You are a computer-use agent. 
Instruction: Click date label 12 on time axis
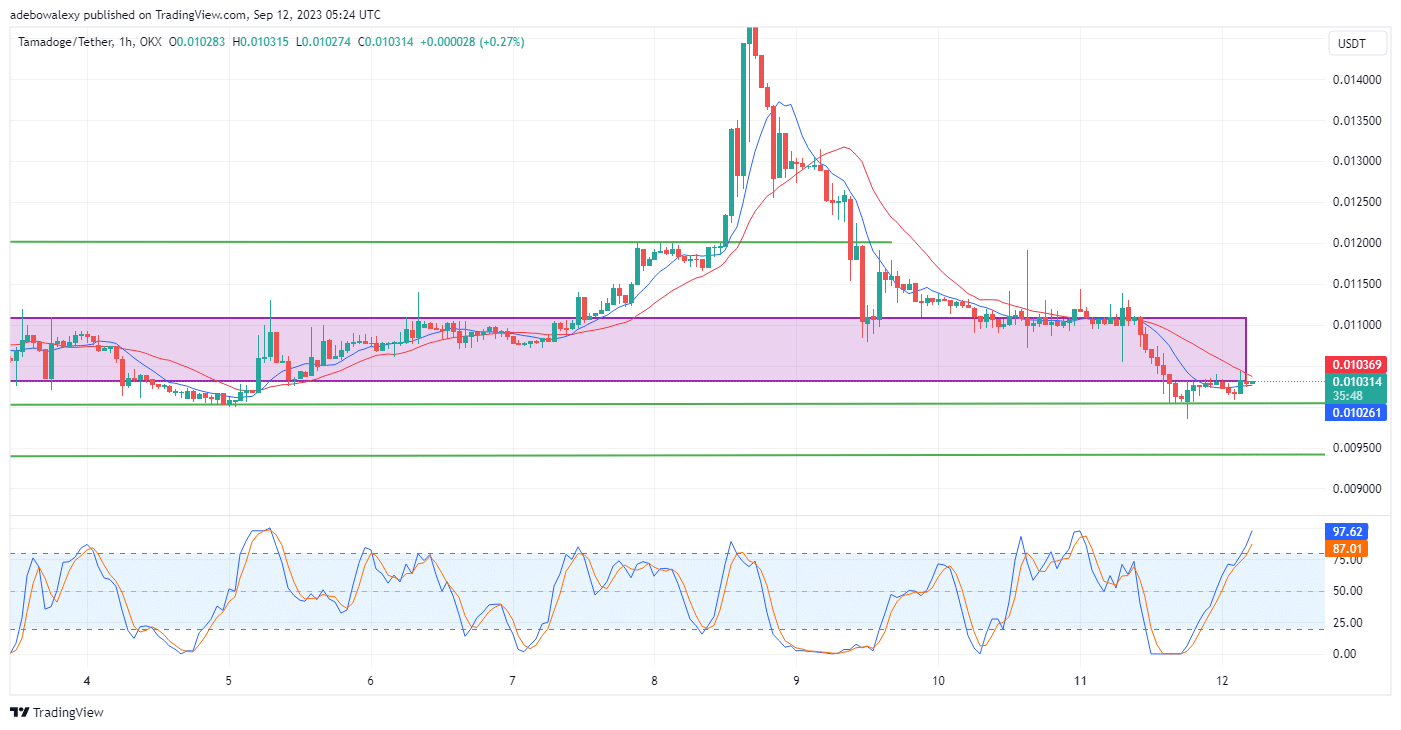tap(1221, 682)
